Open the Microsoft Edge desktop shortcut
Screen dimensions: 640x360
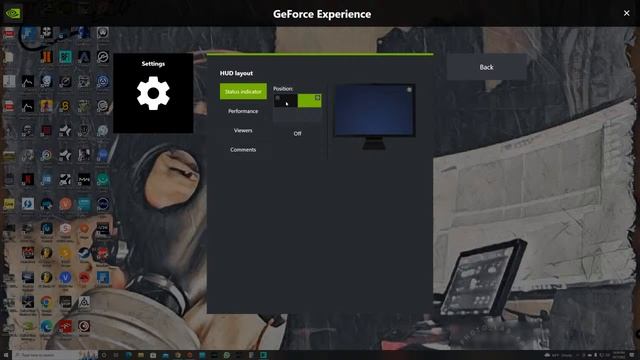[x=47, y=327]
